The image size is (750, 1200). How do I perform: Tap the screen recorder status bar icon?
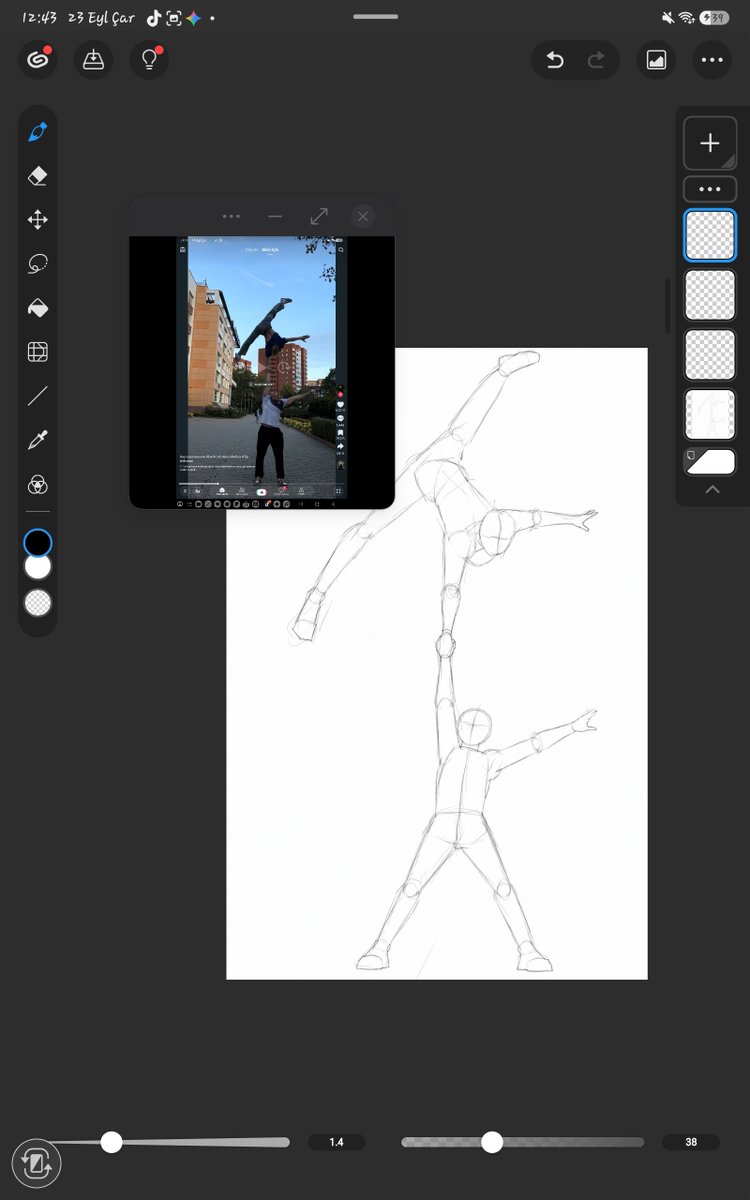pyautogui.click(x=173, y=18)
